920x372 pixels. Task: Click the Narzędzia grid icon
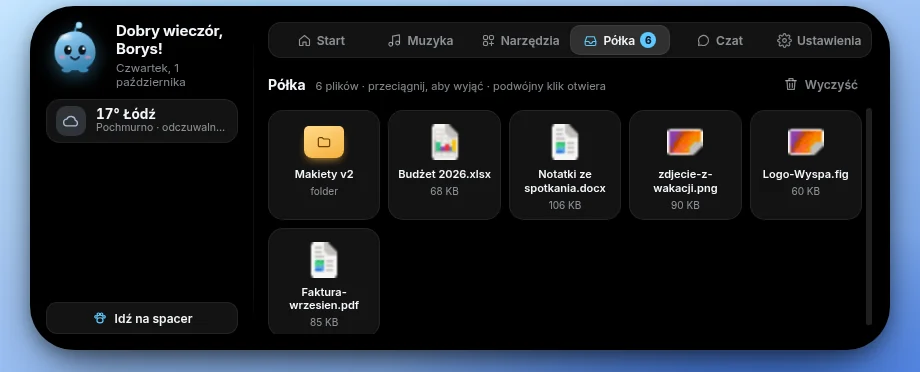click(x=488, y=40)
